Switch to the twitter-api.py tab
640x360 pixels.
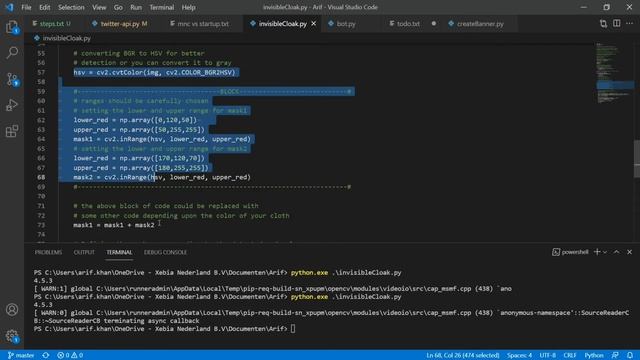pyautogui.click(x=120, y=24)
